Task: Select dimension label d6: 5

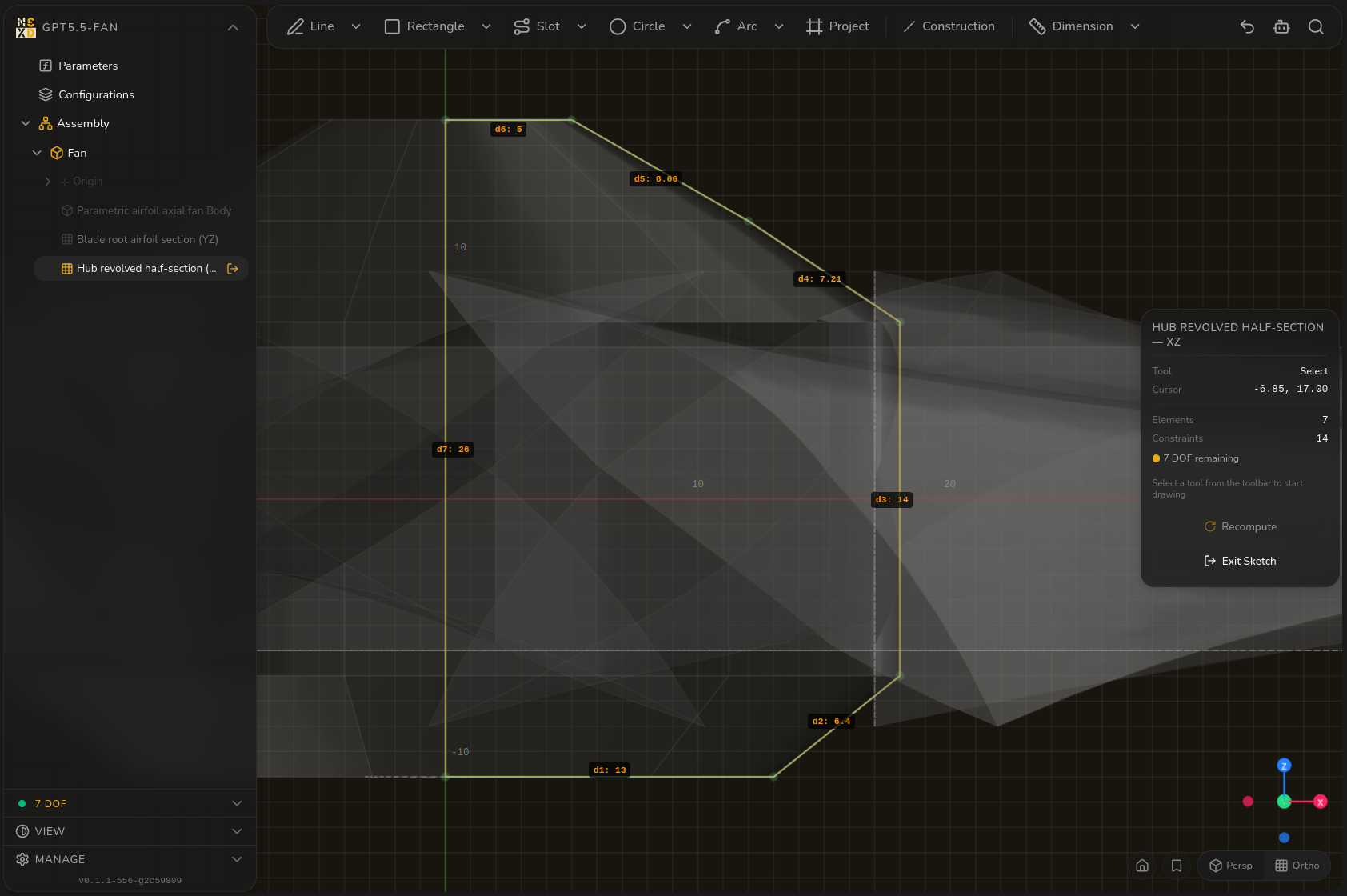Action: [508, 130]
